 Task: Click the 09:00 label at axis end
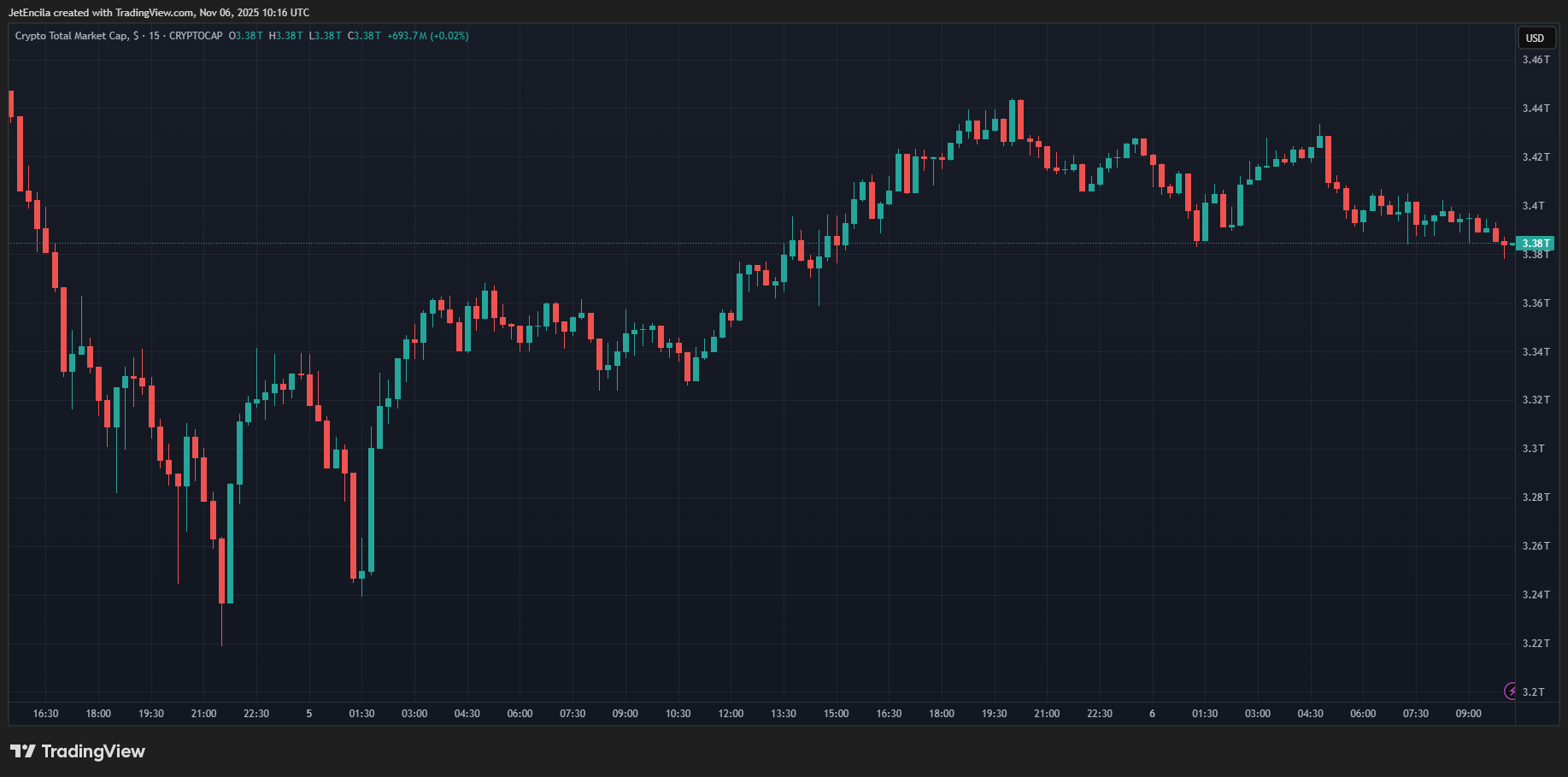1468,714
